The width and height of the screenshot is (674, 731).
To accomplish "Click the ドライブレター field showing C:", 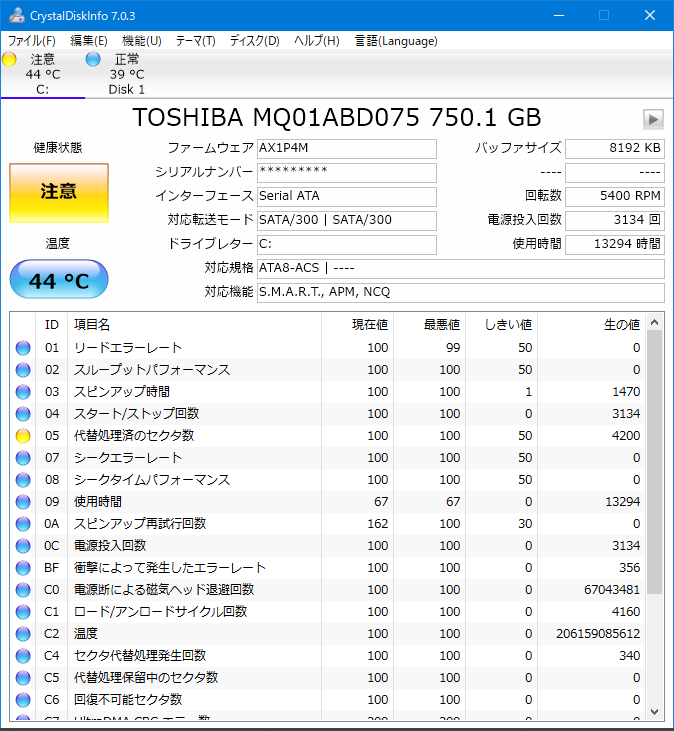I will pos(347,244).
